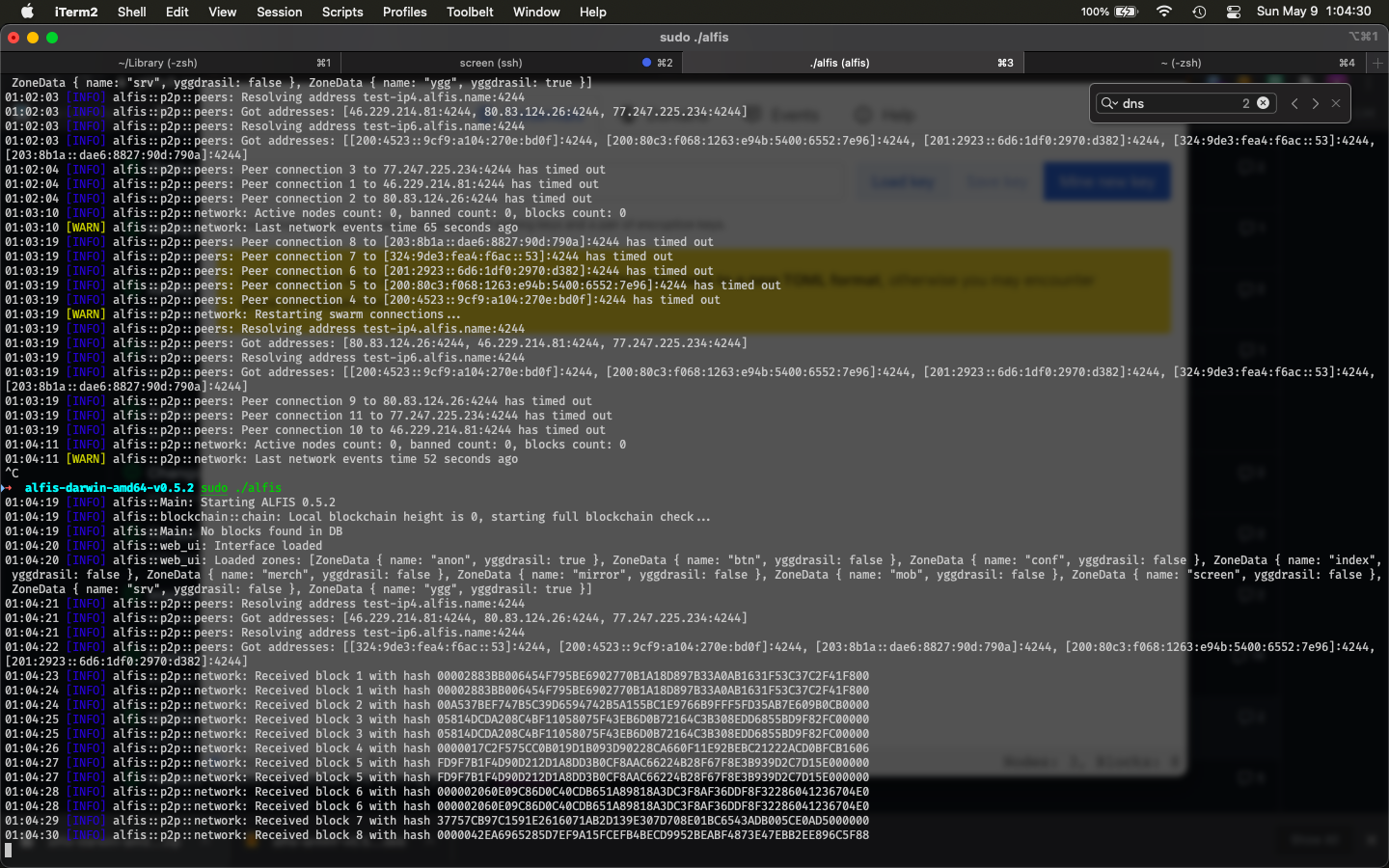Select the ./alfis (alfis) tab

(853, 63)
